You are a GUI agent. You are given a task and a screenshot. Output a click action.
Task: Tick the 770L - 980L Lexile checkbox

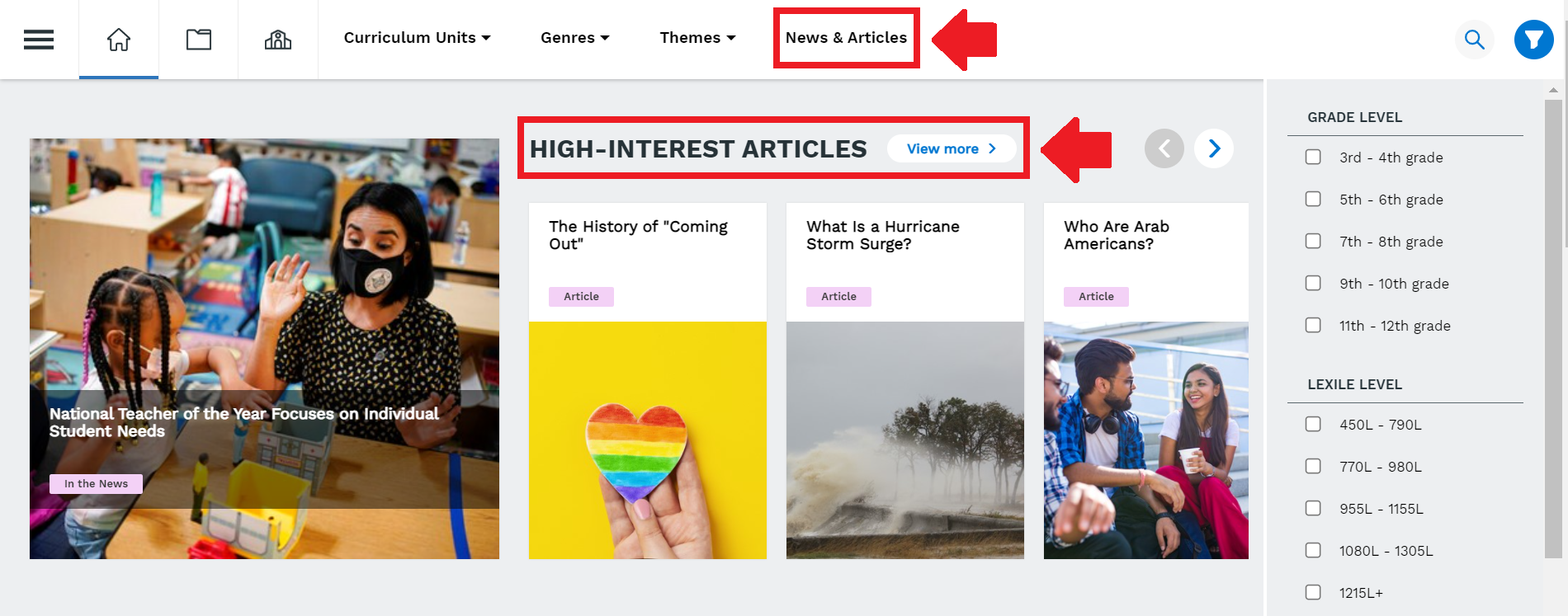tap(1313, 466)
